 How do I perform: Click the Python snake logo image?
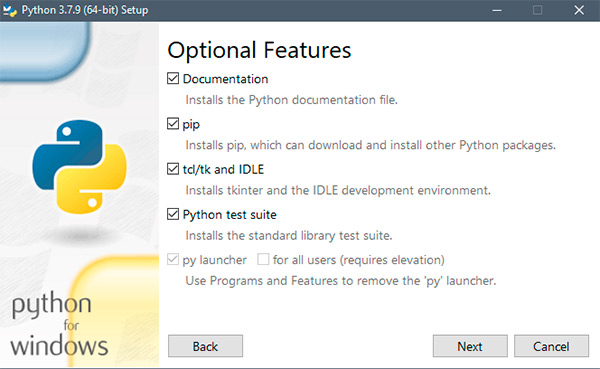80,167
